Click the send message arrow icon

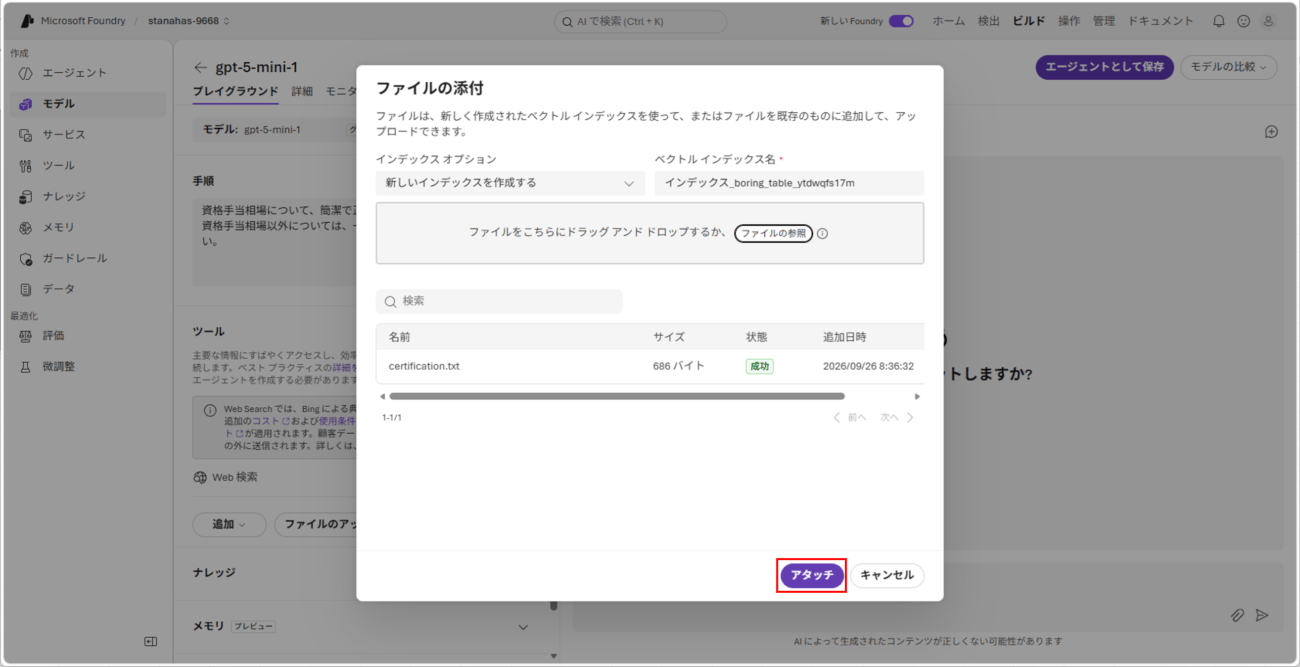tap(1262, 615)
